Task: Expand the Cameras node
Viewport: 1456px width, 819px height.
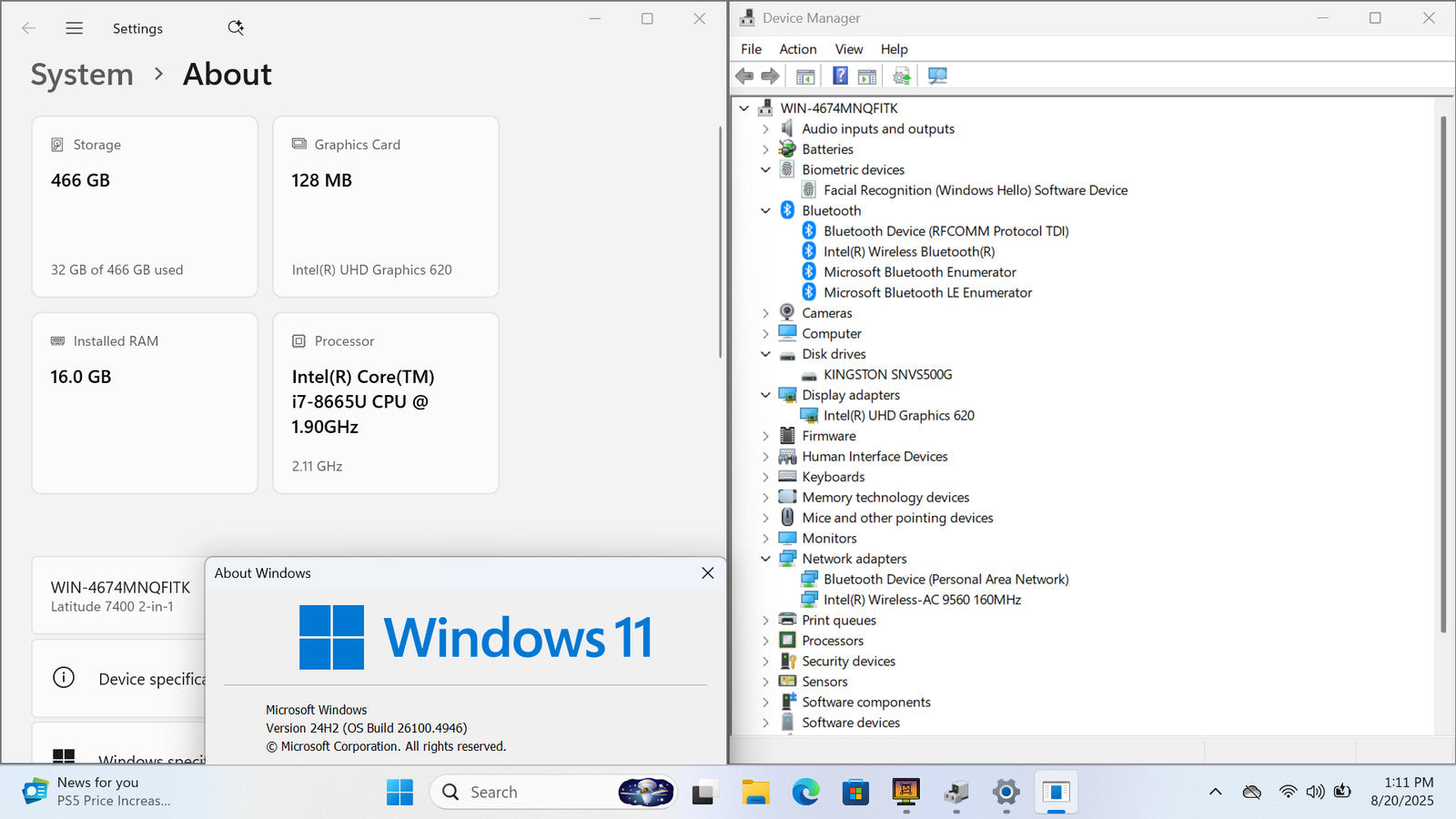Action: click(765, 313)
